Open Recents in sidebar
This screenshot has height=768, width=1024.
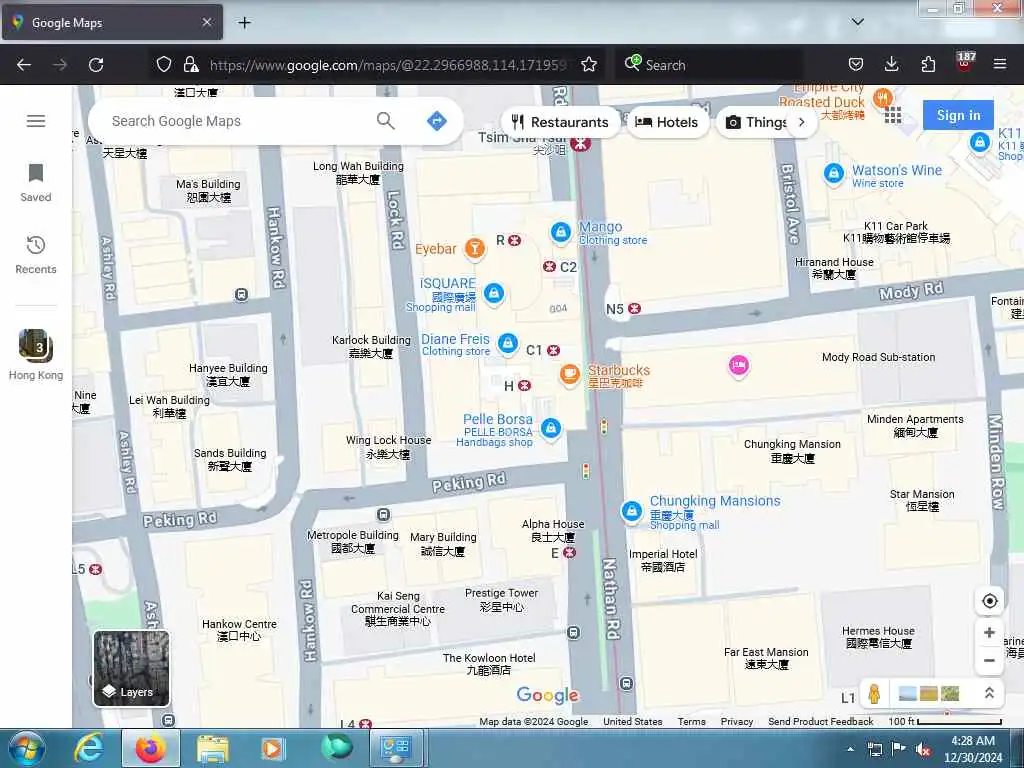[x=36, y=255]
